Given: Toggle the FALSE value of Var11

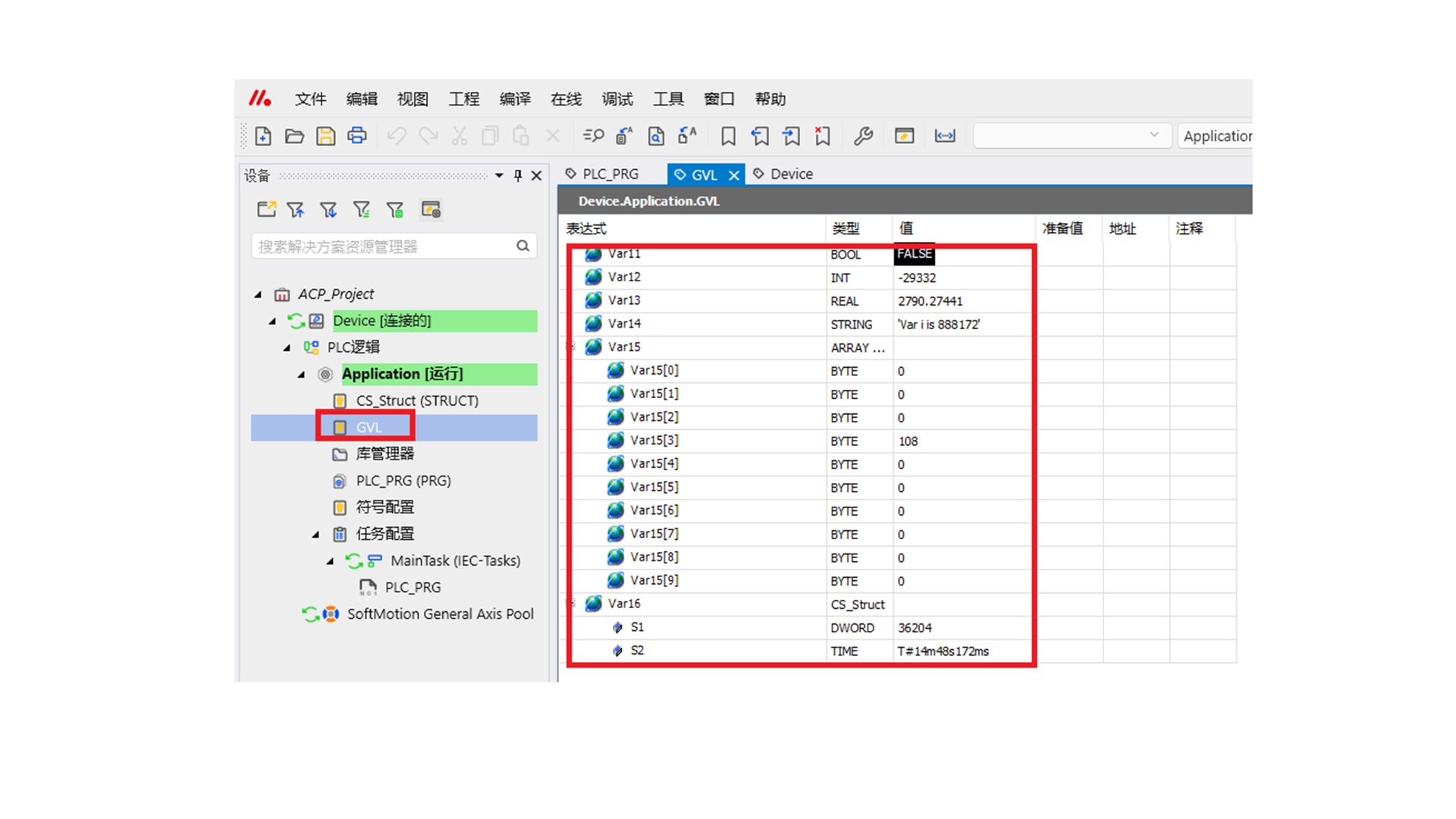Looking at the screenshot, I should 914,254.
